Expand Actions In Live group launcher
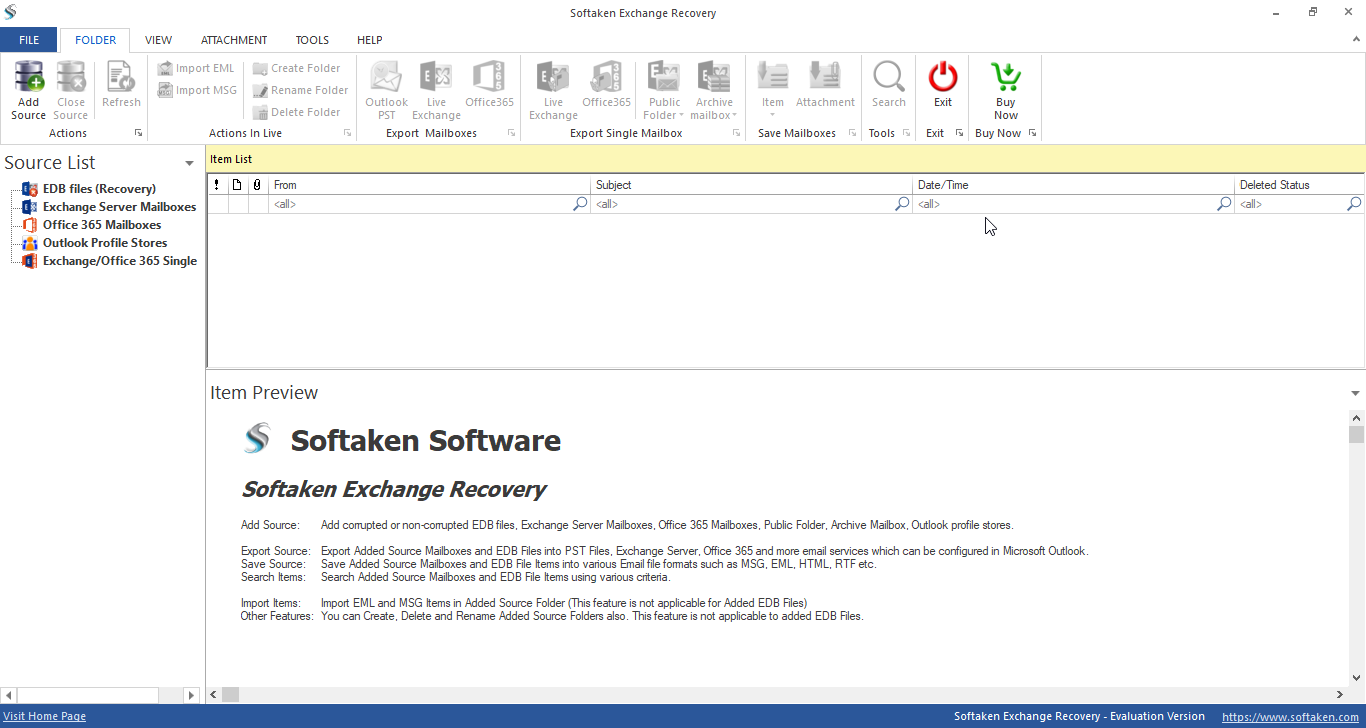The image size is (1366, 728). 347,133
